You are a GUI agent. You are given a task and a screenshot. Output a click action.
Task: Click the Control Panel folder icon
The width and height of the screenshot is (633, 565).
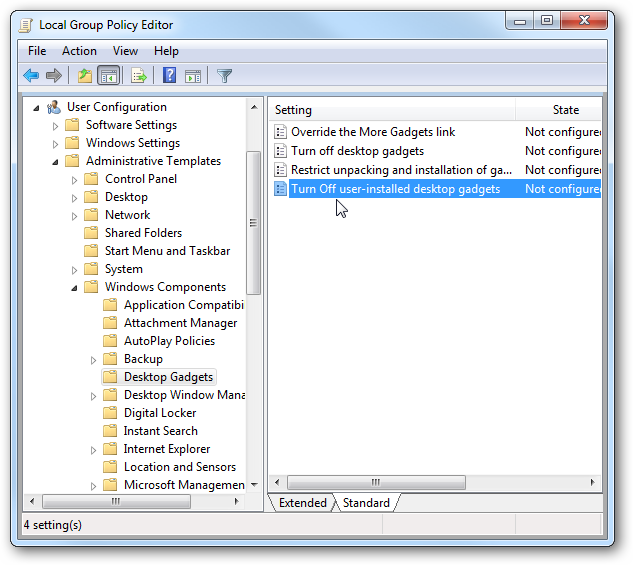[x=91, y=179]
